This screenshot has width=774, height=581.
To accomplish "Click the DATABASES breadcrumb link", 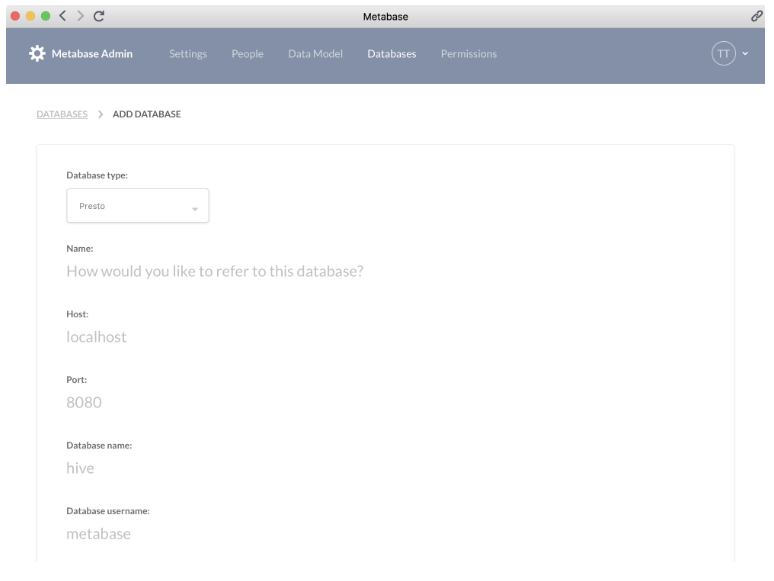I will point(62,114).
